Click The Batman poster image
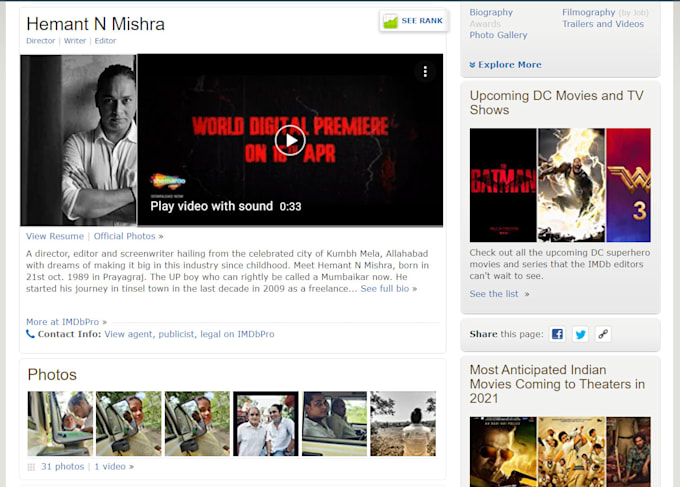 coord(503,185)
